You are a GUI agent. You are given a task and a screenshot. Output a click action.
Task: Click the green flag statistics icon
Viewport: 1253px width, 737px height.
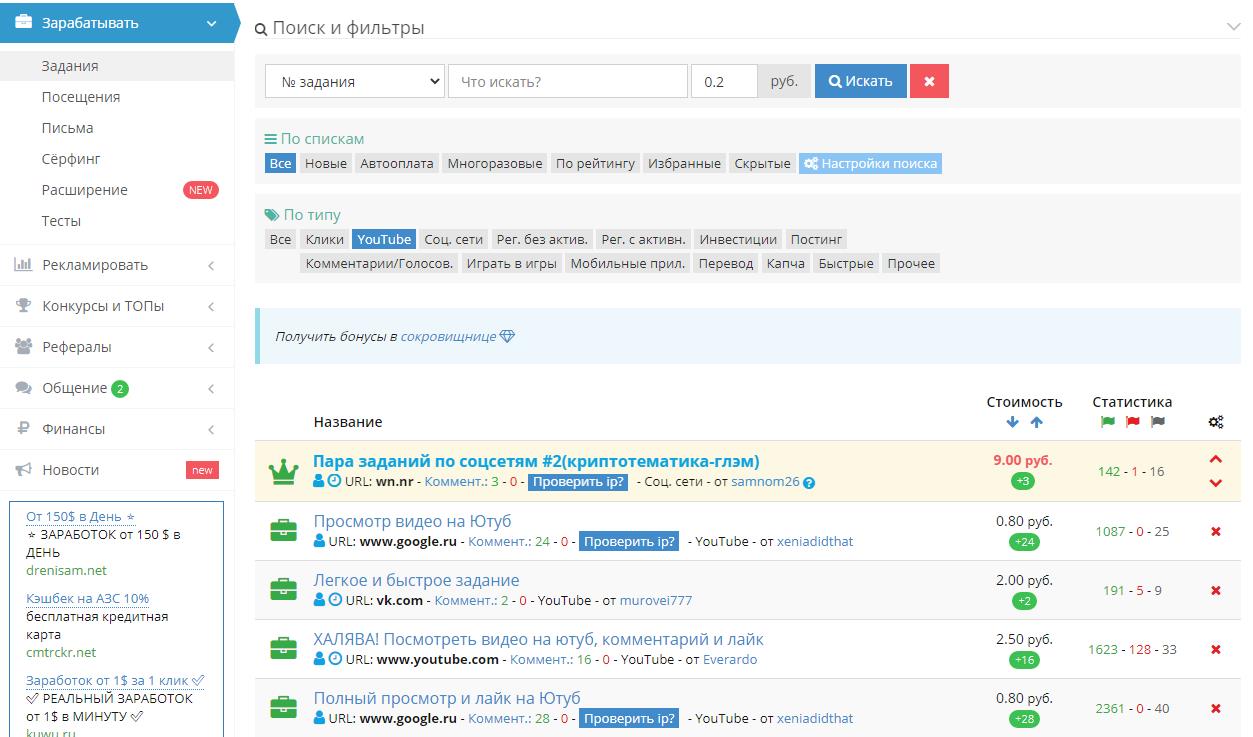tap(1108, 422)
